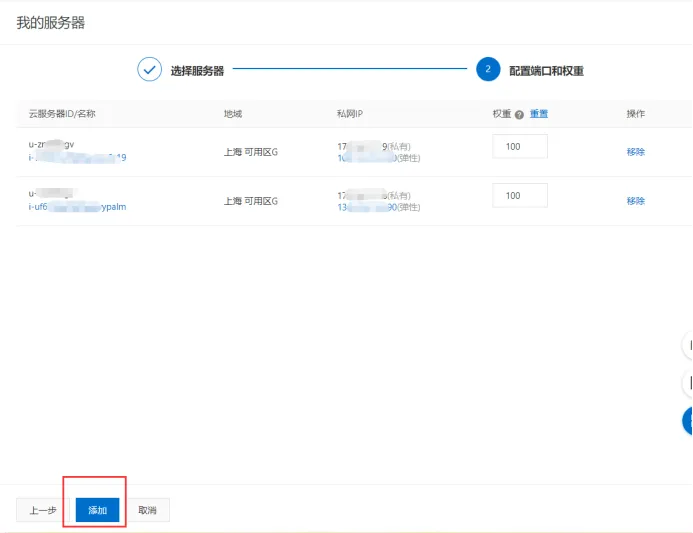Remove the first server via 移除
Image resolution: width=693 pixels, height=533 pixels.
point(636,152)
